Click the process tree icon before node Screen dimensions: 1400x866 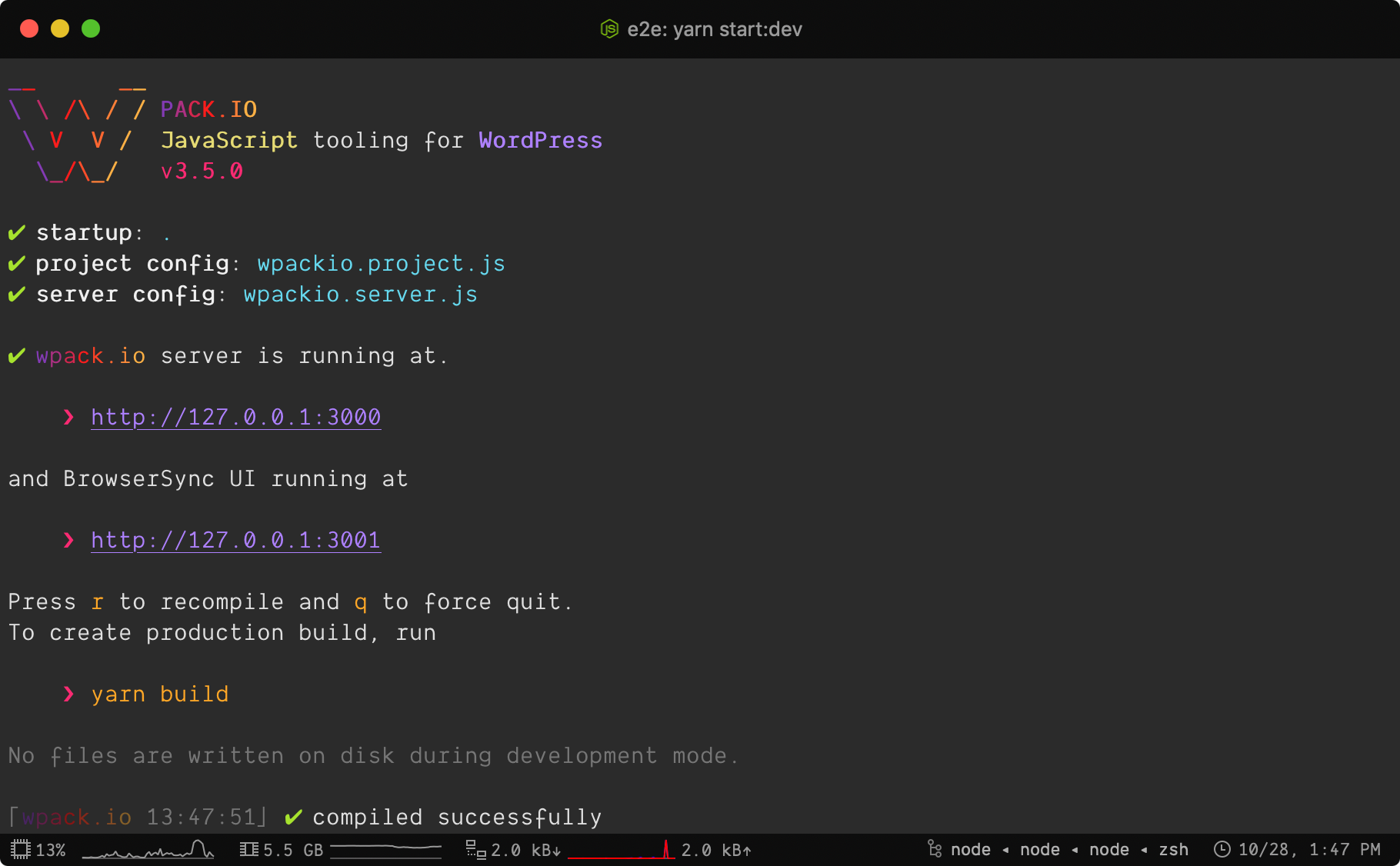click(x=935, y=849)
